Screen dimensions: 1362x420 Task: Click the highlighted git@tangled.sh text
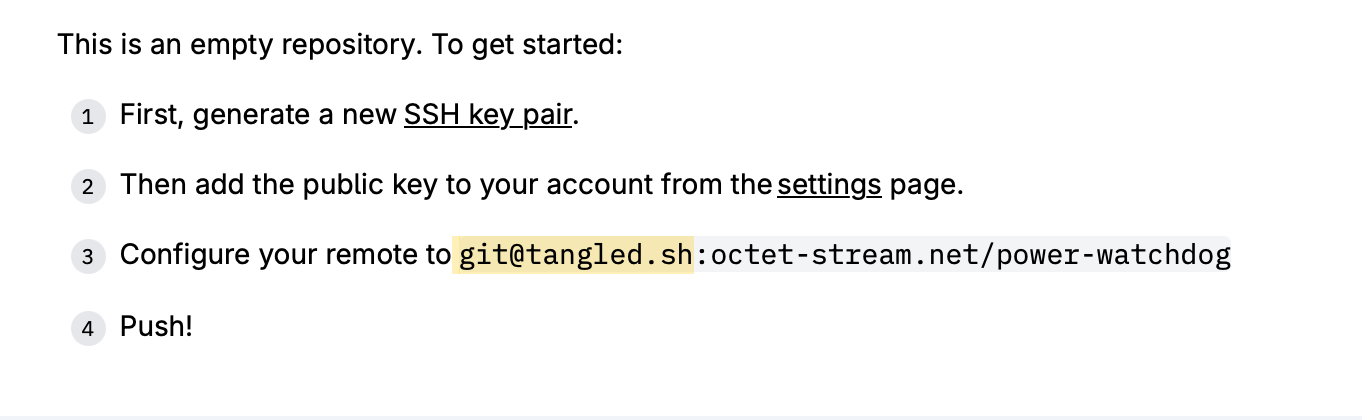click(x=574, y=256)
